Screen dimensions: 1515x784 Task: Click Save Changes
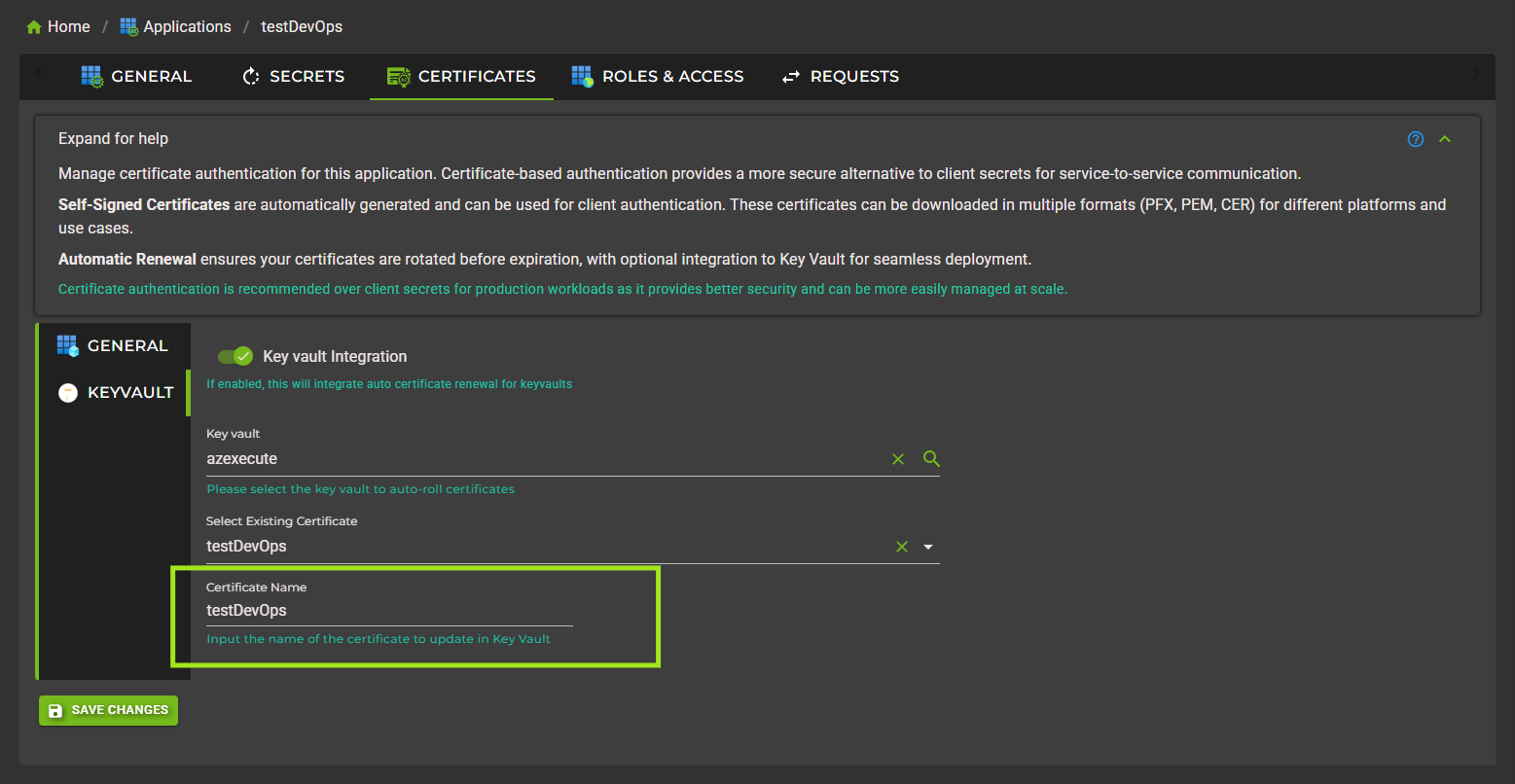108,710
